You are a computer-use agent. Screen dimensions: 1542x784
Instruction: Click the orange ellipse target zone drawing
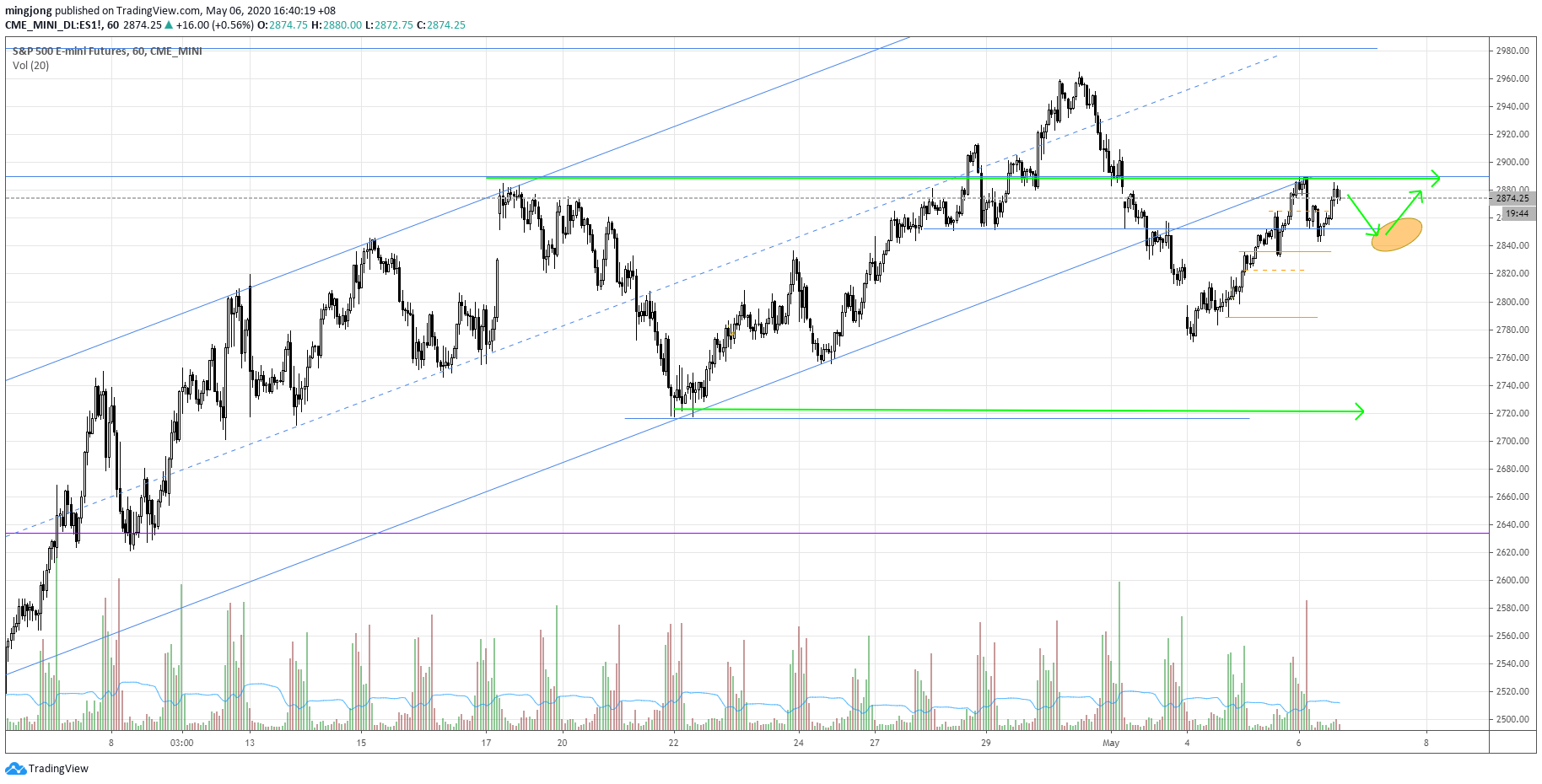(1397, 234)
